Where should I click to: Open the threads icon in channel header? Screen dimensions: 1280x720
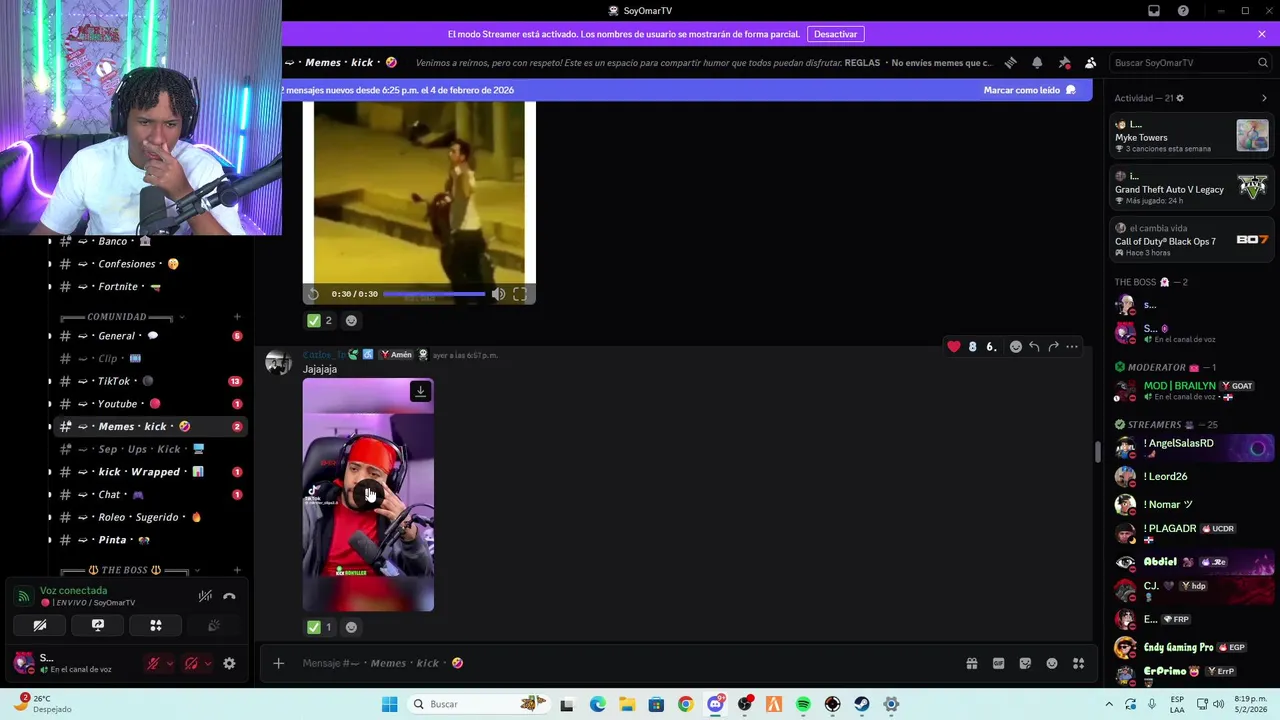pos(1010,62)
